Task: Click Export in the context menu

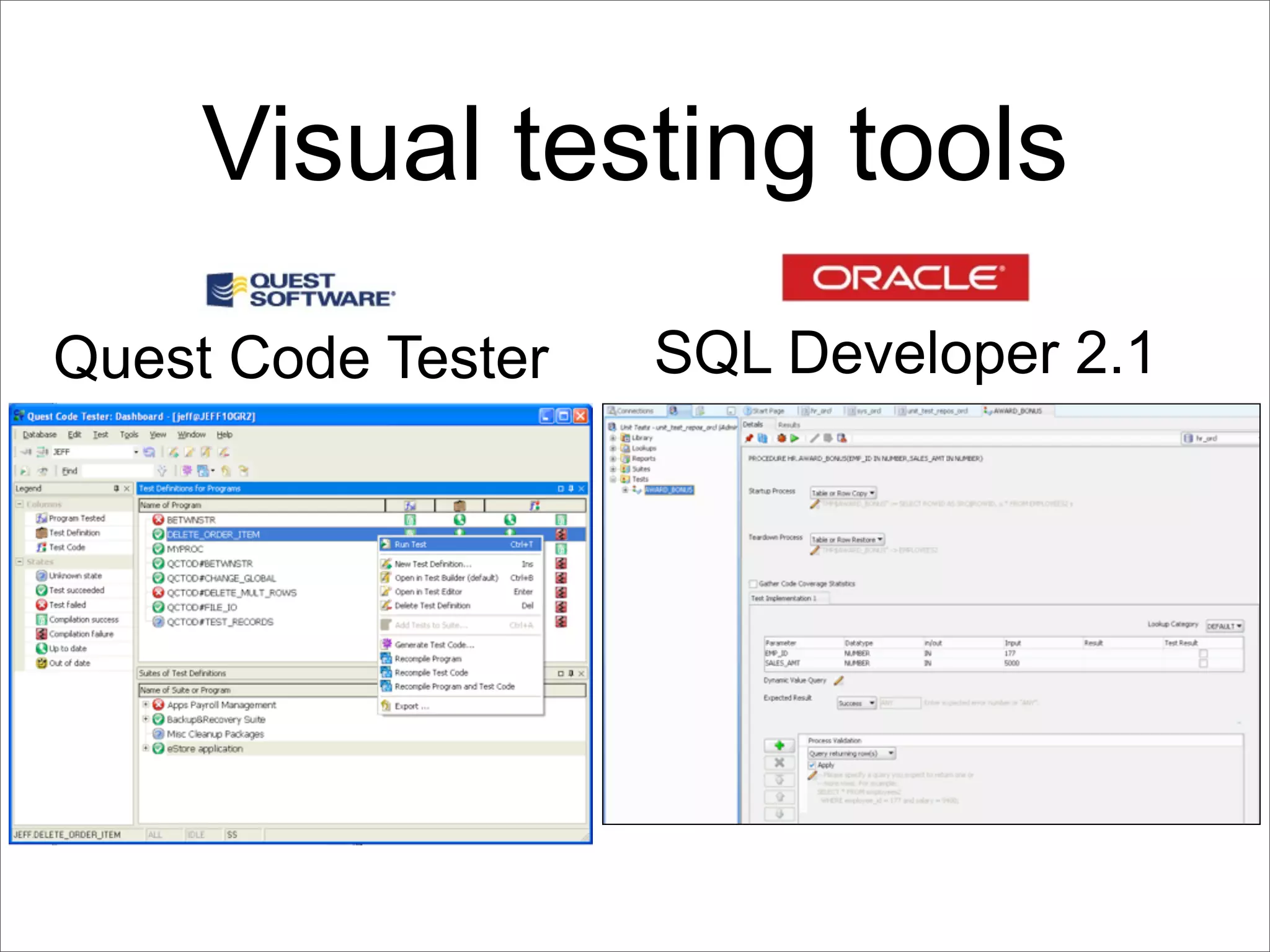Action: coord(412,706)
